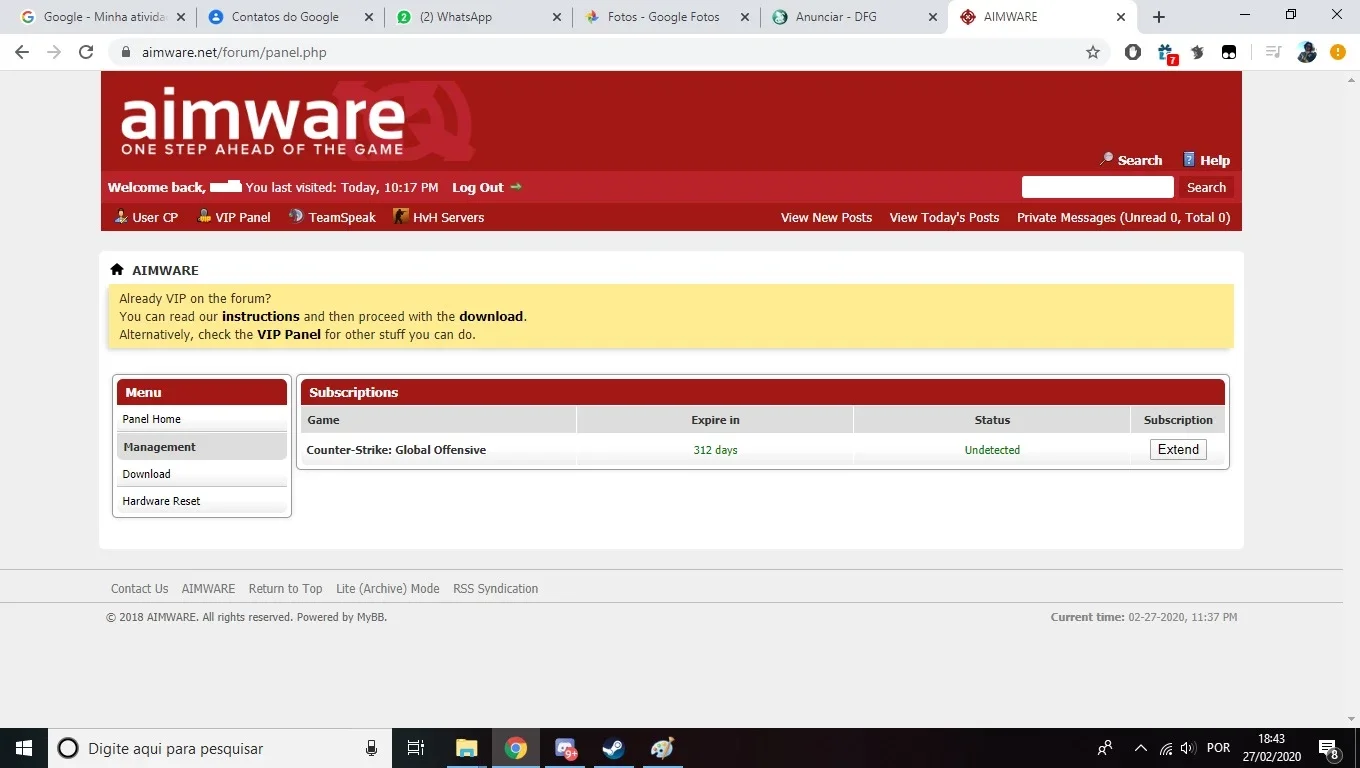1360x768 pixels.
Task: Click the POR language indicator
Action: click(1218, 748)
